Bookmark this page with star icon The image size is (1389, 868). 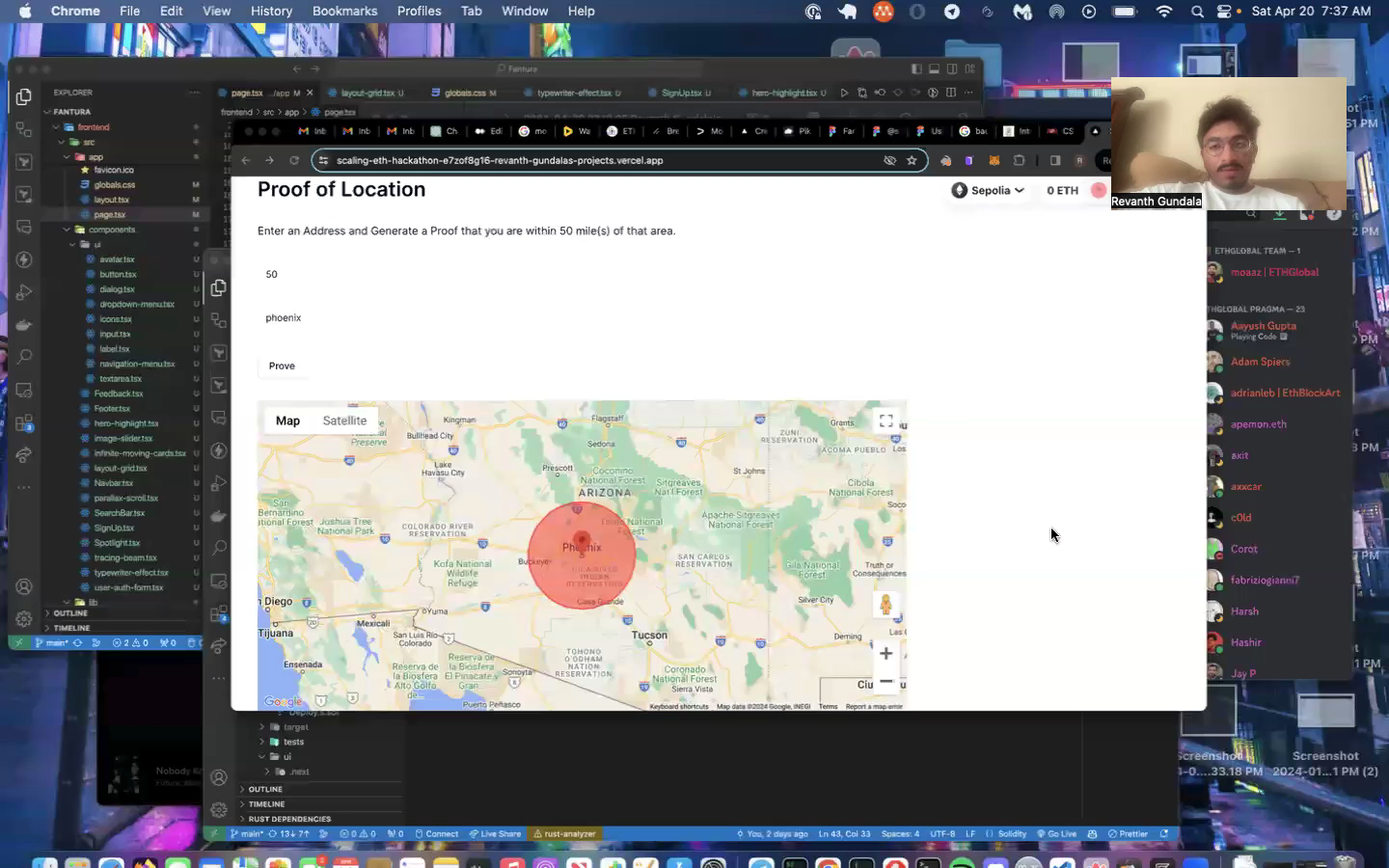point(912,161)
